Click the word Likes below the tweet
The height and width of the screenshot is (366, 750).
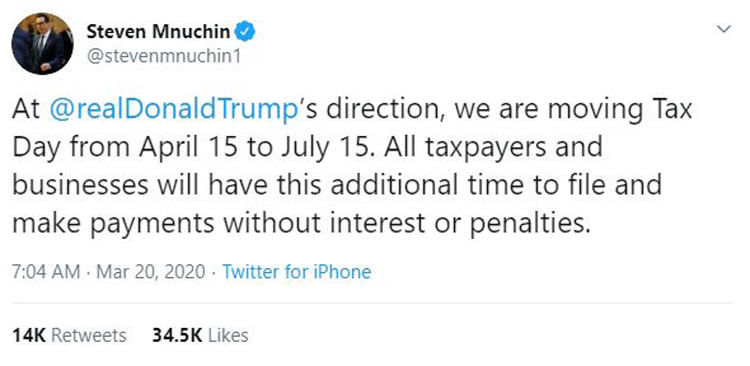pyautogui.click(x=228, y=335)
